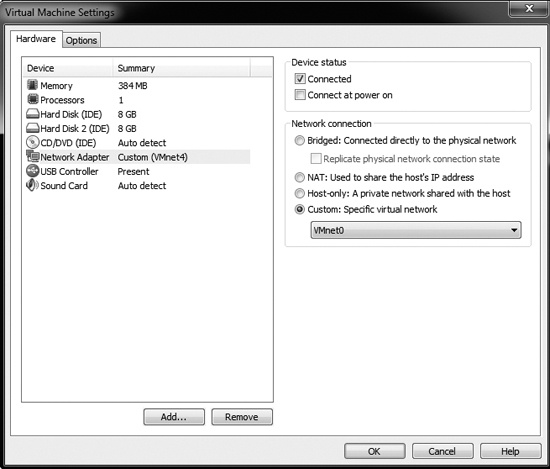Select the Hard Disk (IDE) row label
Viewport: 550px width, 469px height.
[71, 114]
